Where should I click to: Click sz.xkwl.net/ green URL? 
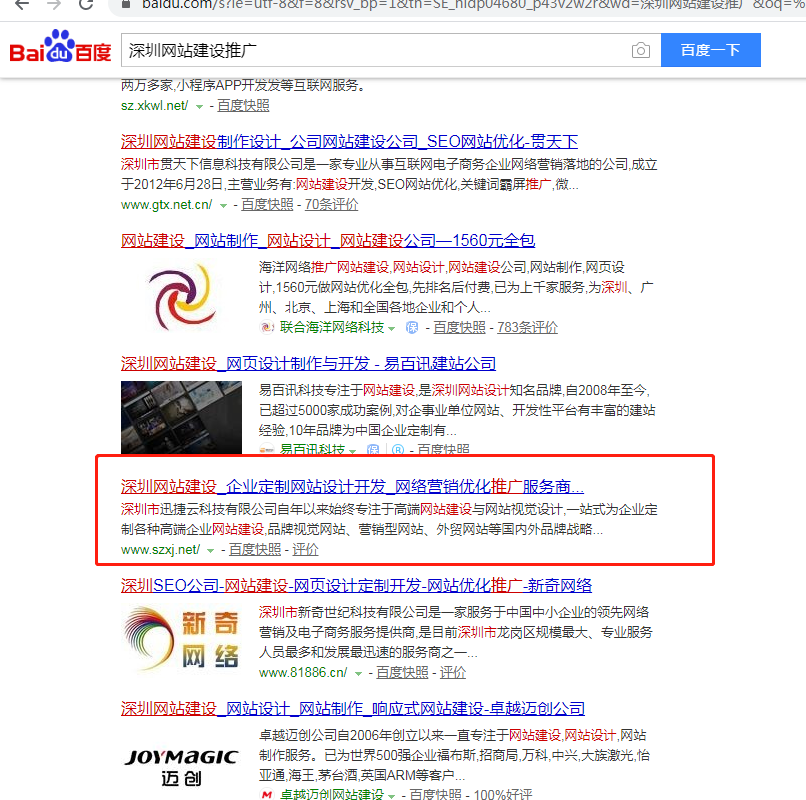pyautogui.click(x=155, y=105)
